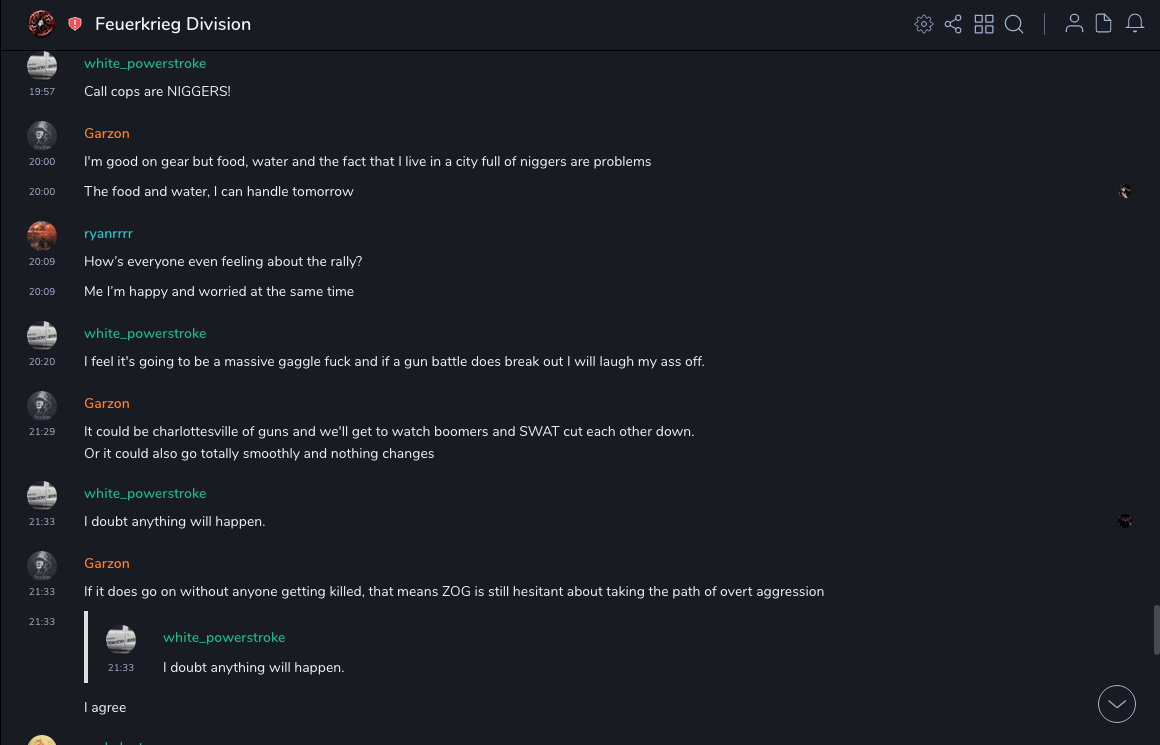Open the four-squares grid icon in header
The height and width of the screenshot is (745, 1160).
click(984, 24)
